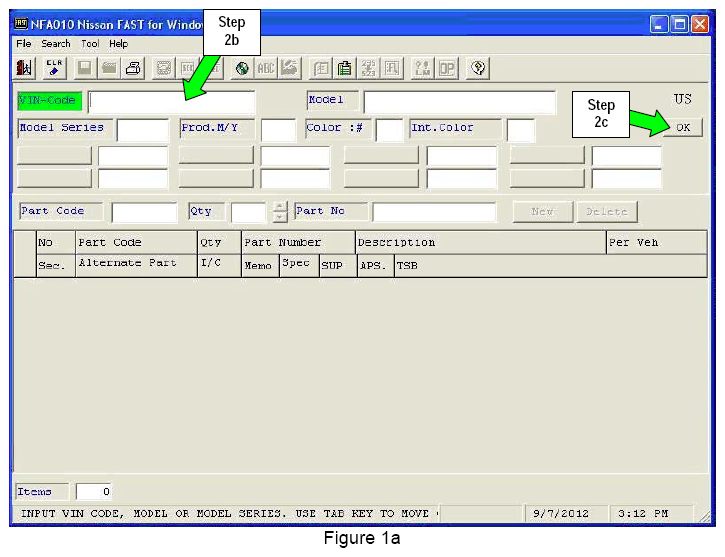The width and height of the screenshot is (725, 557).
Task: Click the OP toolbar icon
Action: [x=446, y=68]
